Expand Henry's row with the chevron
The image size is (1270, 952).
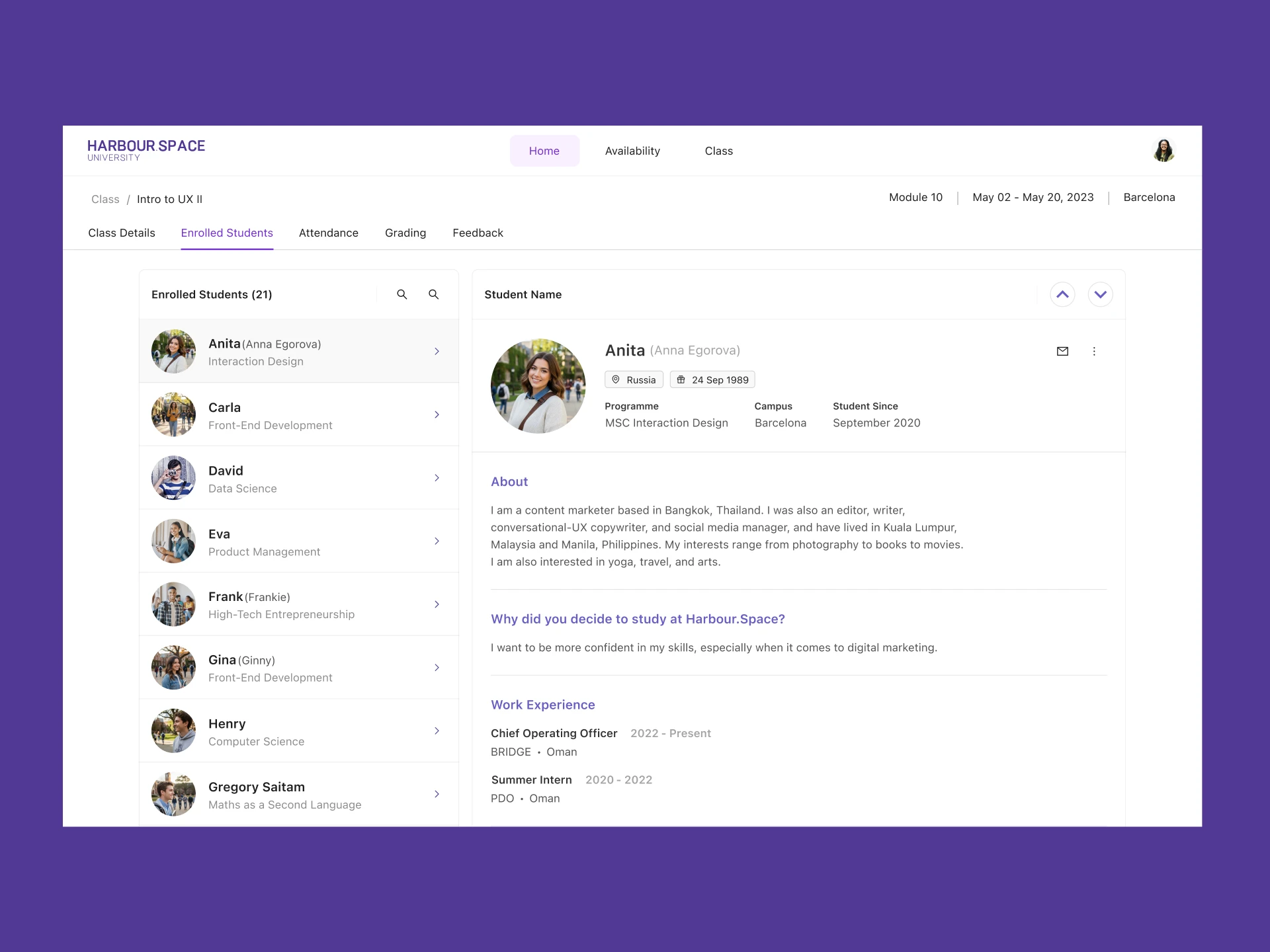[x=437, y=731]
